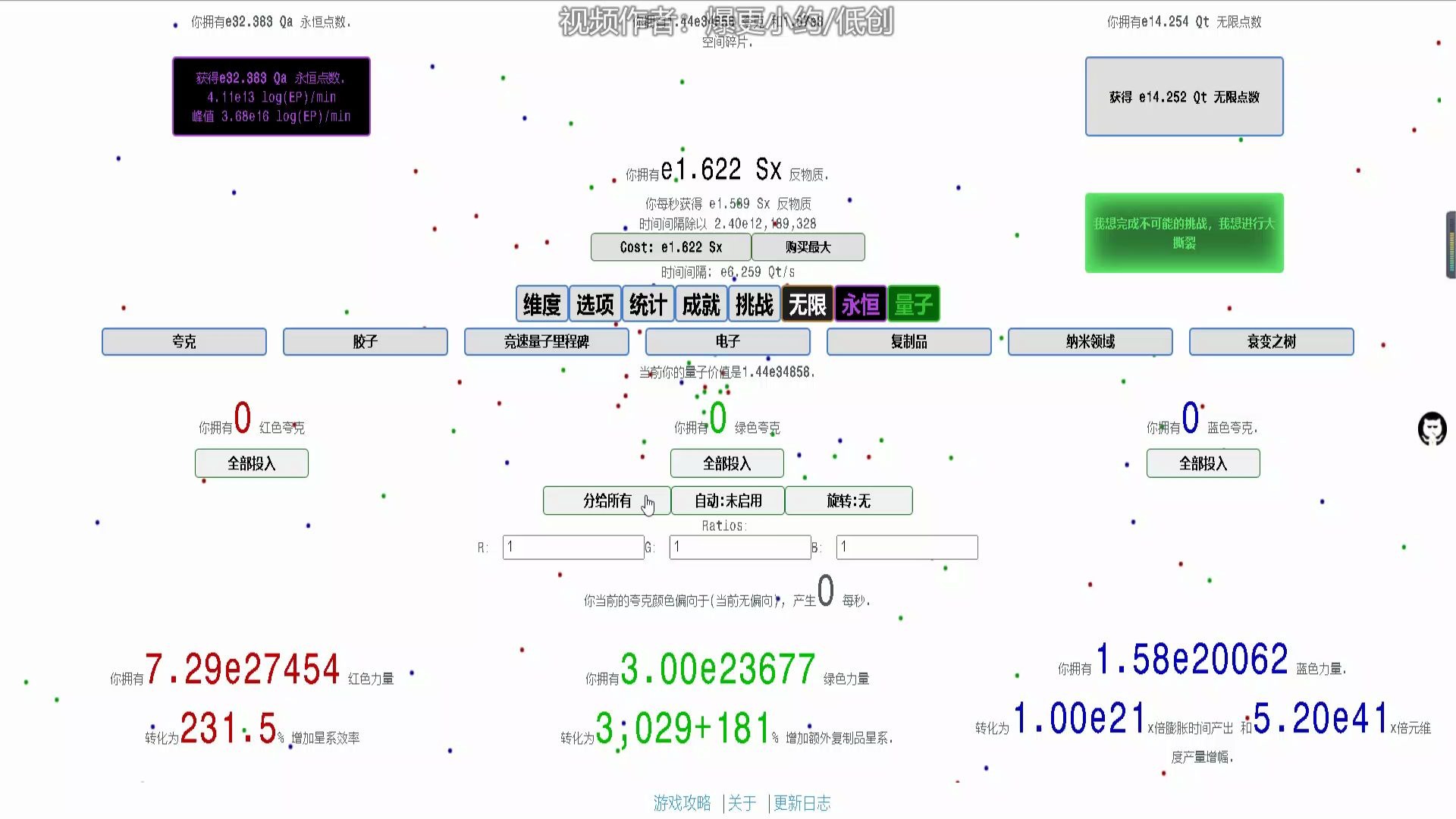Click the GitHub cat icon
1456x819 pixels.
(x=1432, y=429)
